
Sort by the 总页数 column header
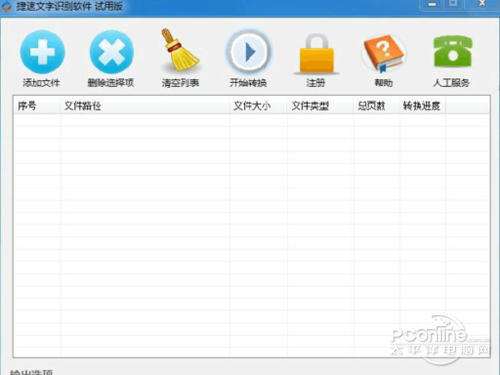tap(376, 106)
